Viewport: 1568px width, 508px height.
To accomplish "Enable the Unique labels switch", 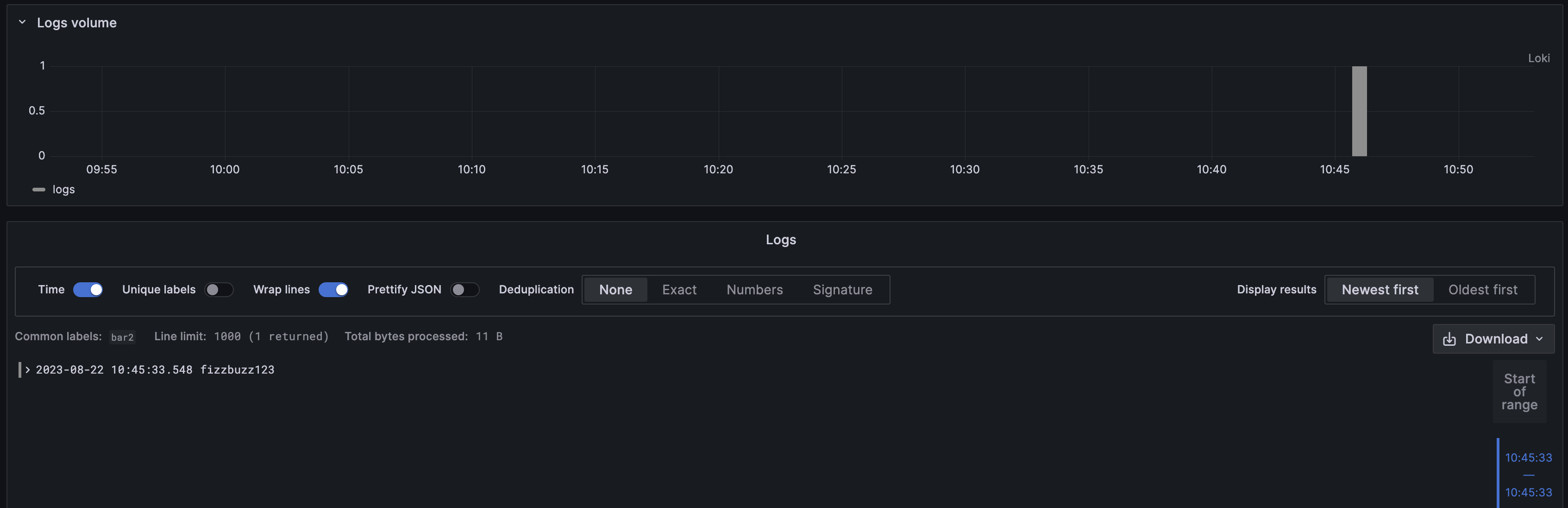I will [x=219, y=289].
